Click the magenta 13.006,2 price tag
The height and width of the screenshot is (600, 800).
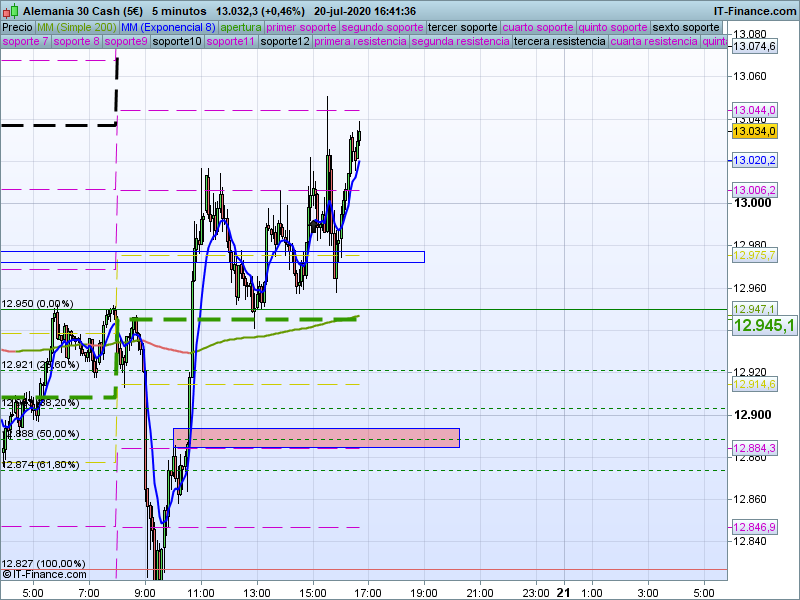[754, 190]
